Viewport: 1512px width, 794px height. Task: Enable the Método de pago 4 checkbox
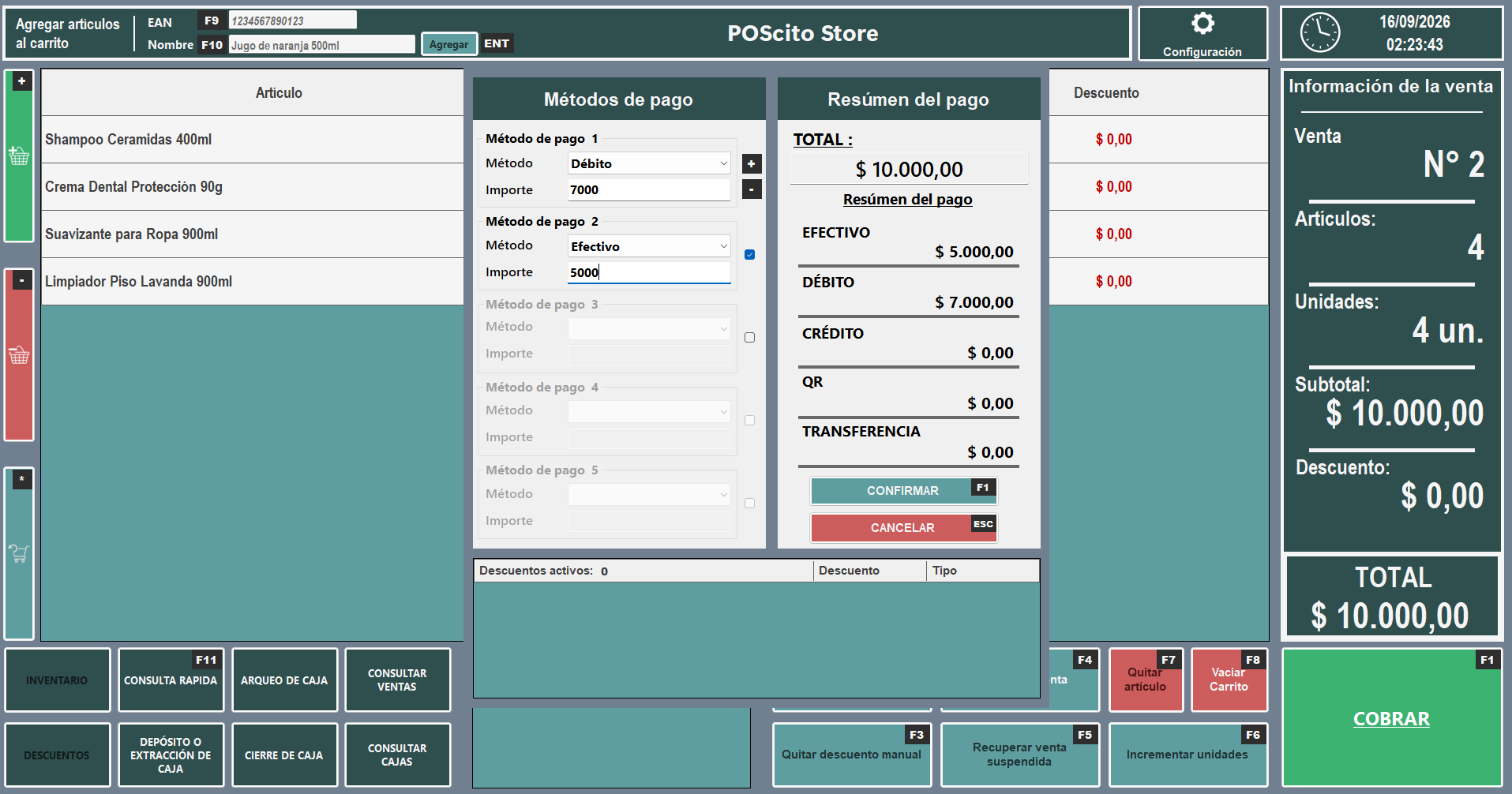click(749, 420)
